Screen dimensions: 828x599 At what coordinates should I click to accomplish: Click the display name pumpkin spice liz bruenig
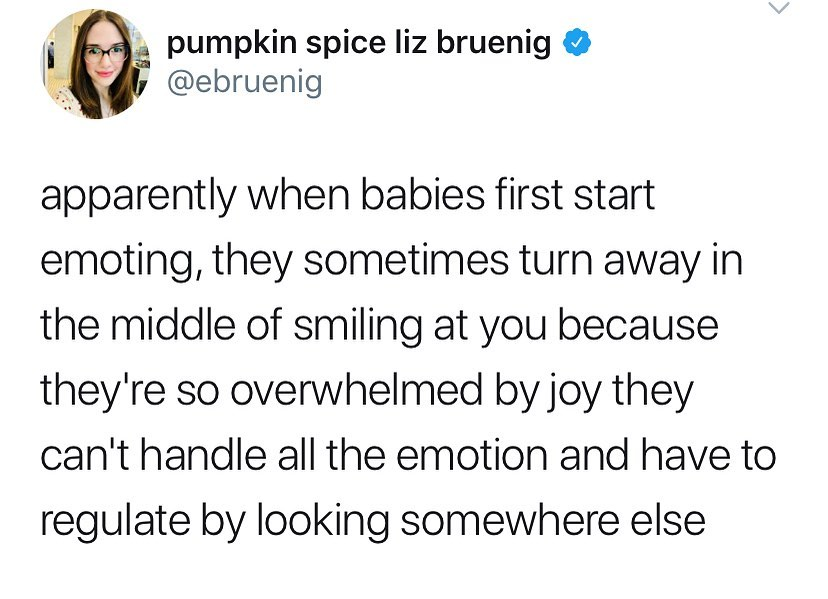[x=358, y=44]
